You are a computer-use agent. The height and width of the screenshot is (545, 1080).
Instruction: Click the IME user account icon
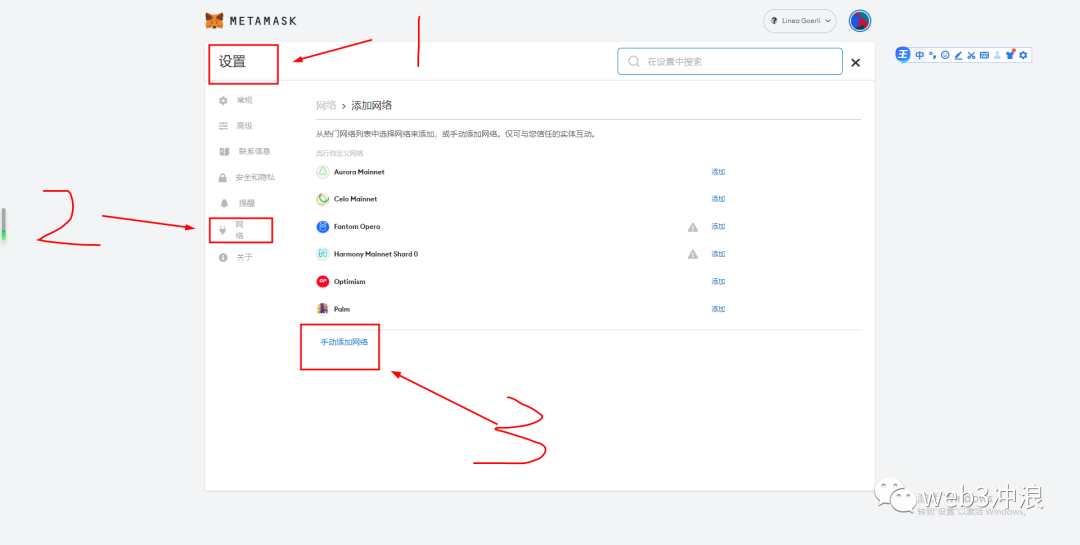(997, 55)
